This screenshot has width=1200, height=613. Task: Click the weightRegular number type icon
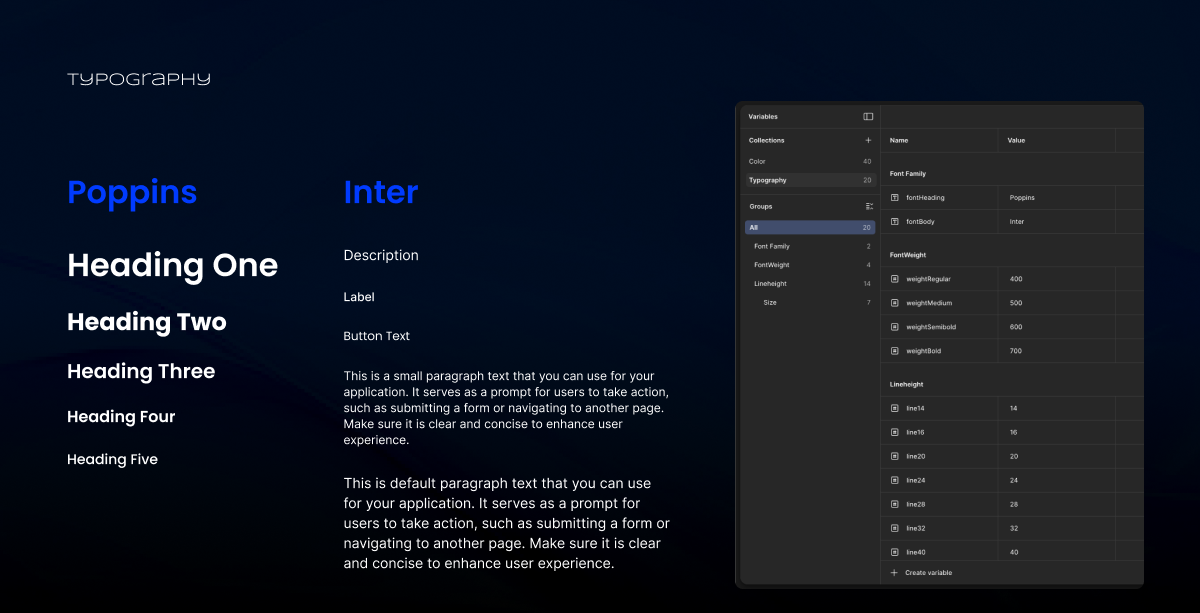coord(895,279)
